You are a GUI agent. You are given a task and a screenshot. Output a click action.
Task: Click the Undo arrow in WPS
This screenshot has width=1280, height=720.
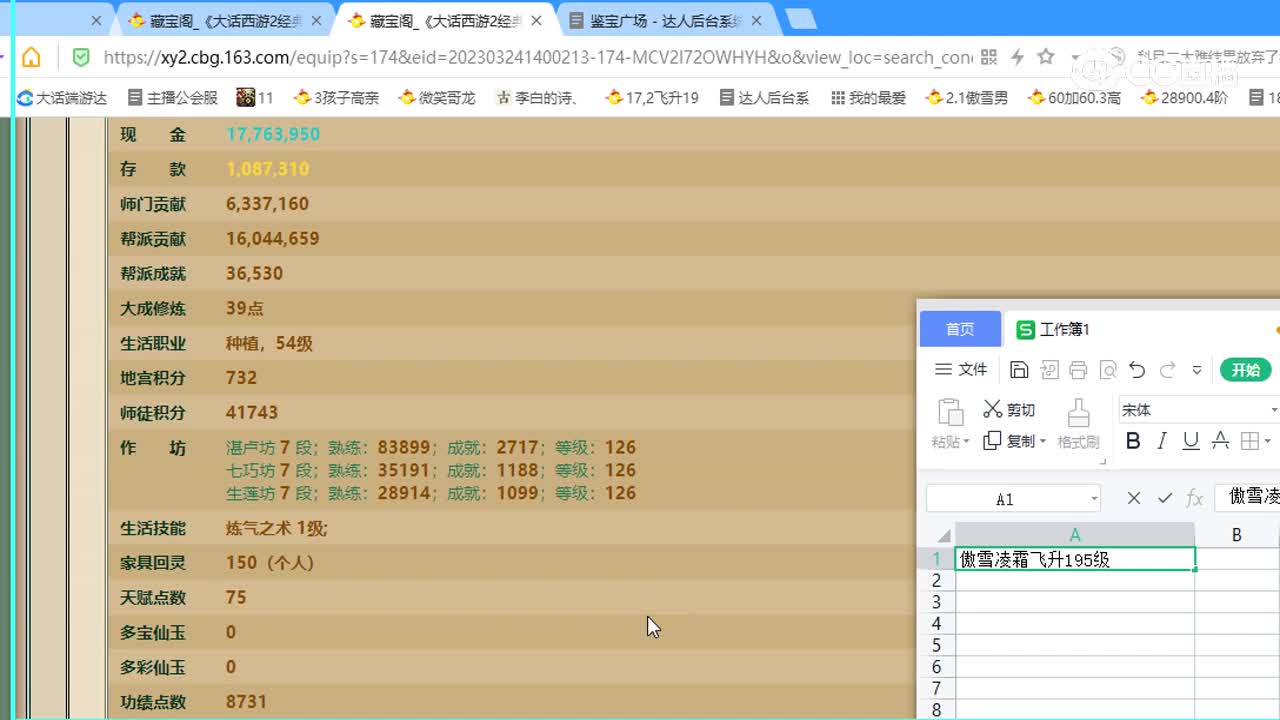(1137, 370)
